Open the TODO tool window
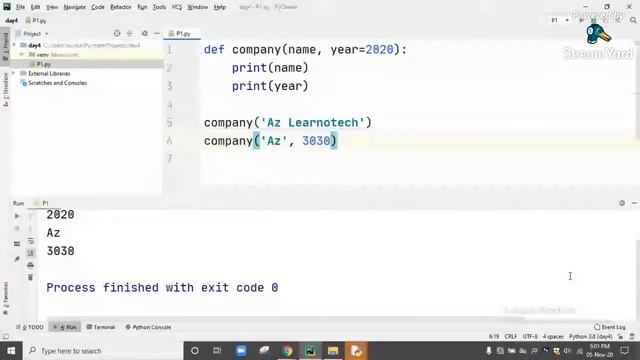640x360 pixels. 30,327
